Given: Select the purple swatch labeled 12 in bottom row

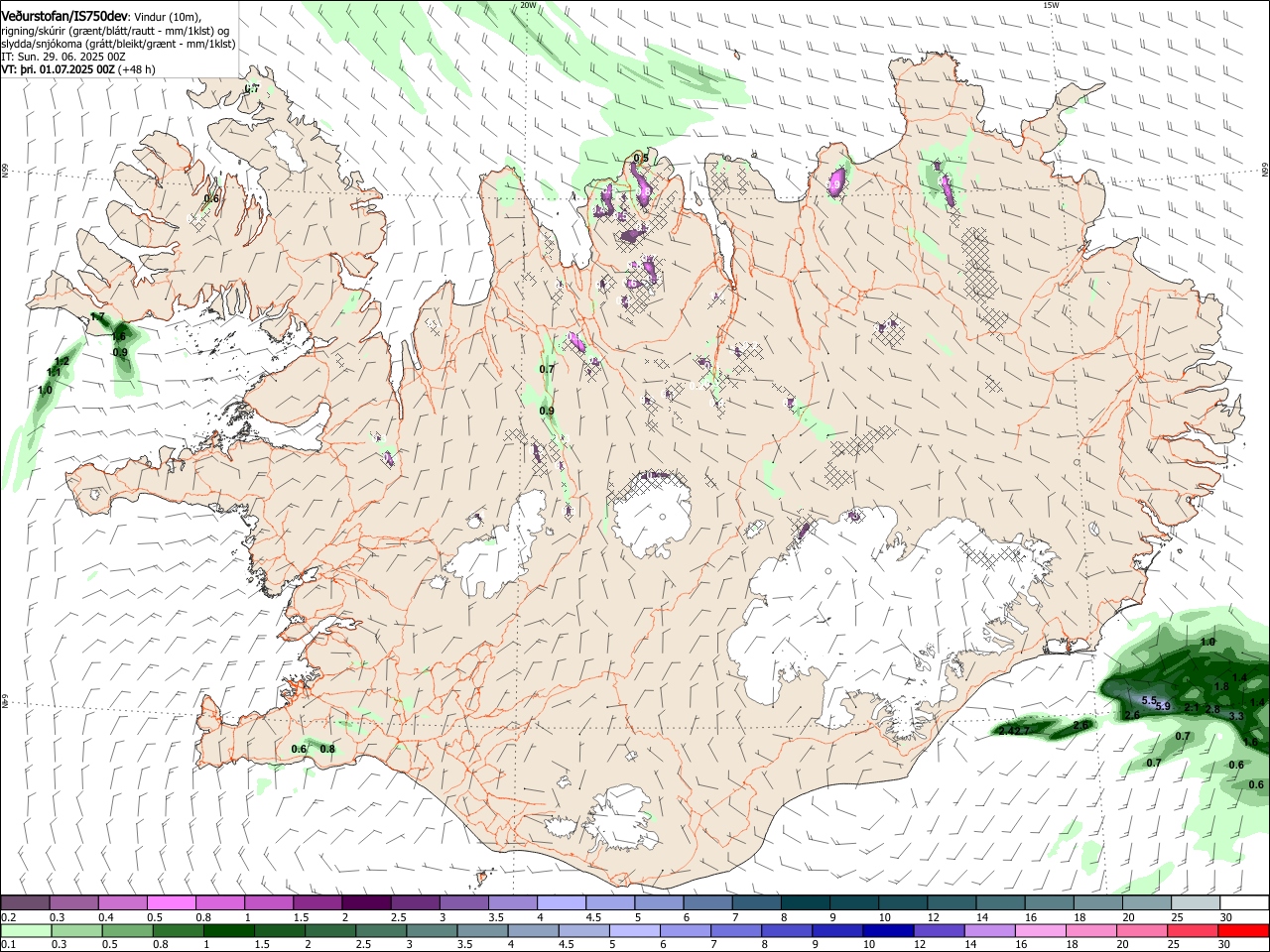Looking at the screenshot, I should click(x=939, y=930).
